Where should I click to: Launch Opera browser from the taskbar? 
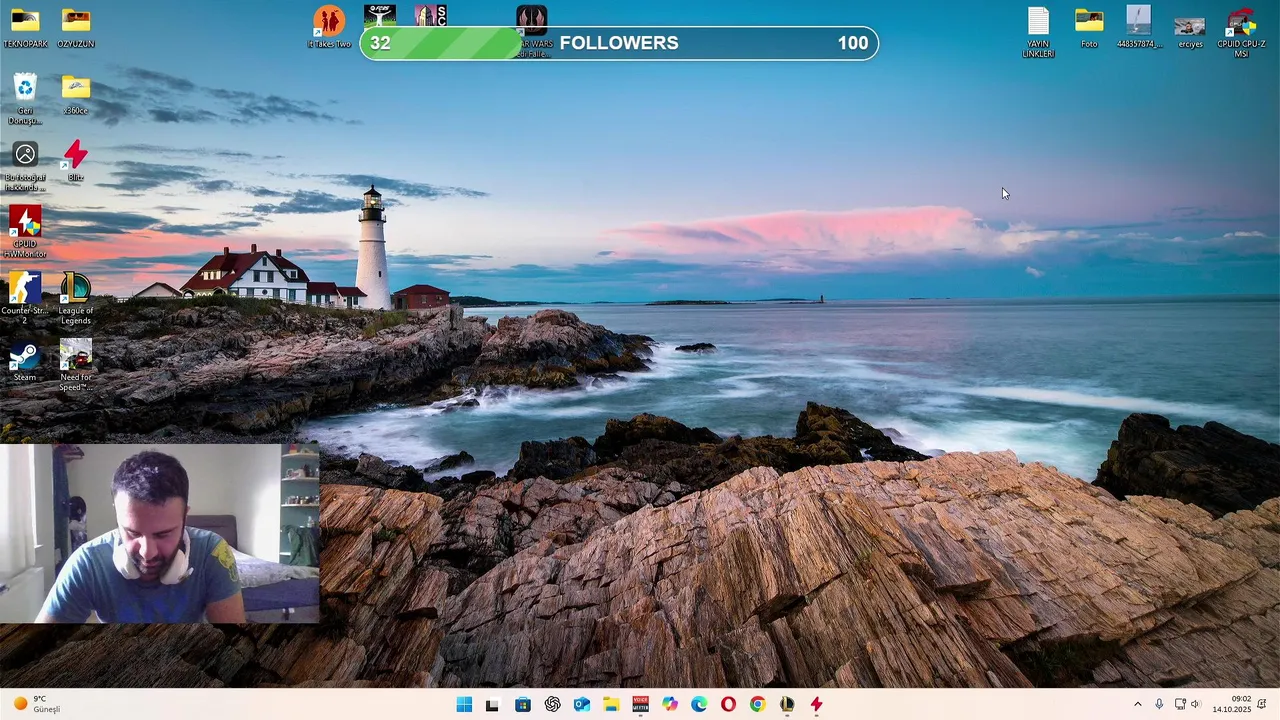pos(728,704)
